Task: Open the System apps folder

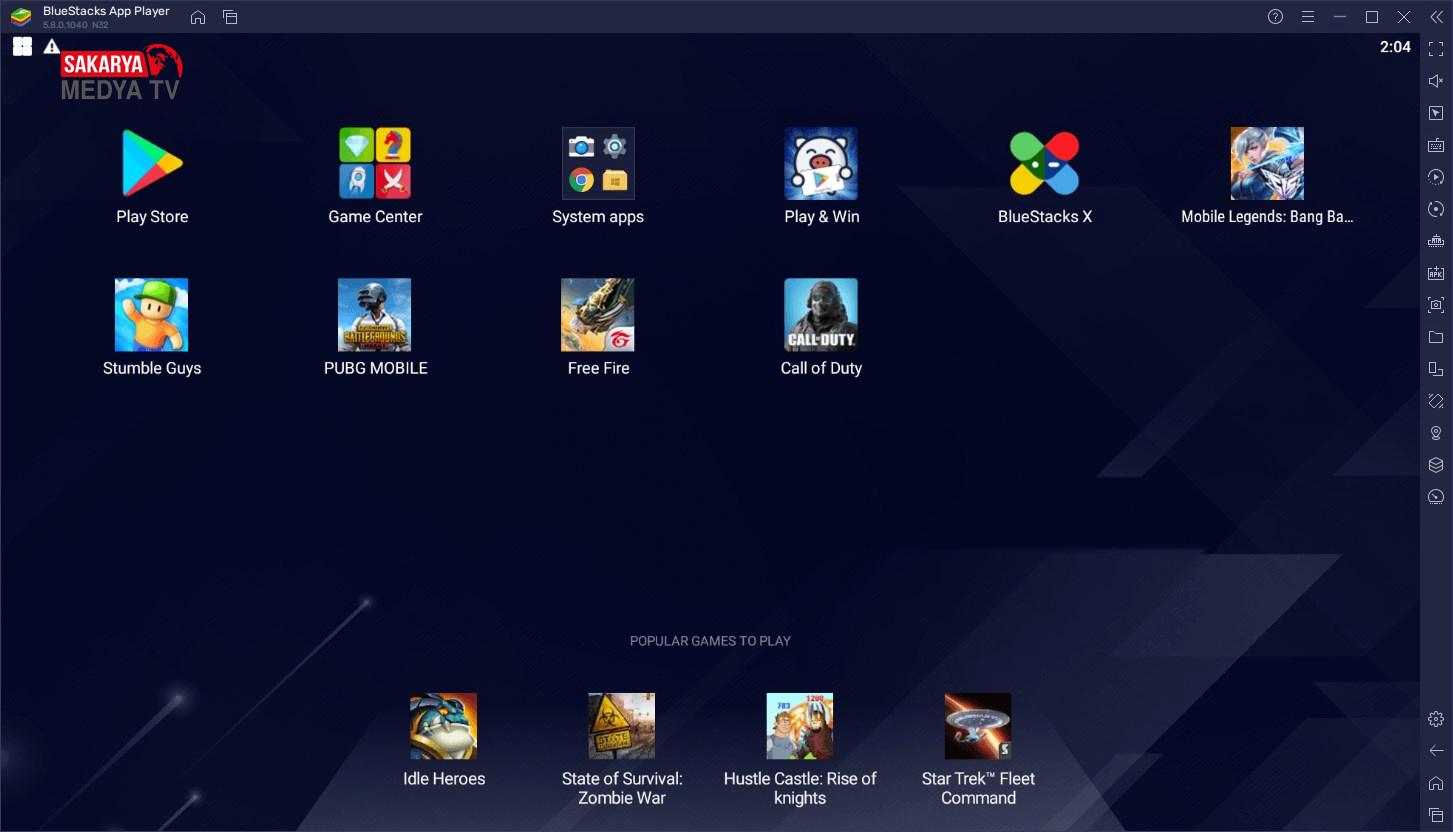Action: [598, 164]
